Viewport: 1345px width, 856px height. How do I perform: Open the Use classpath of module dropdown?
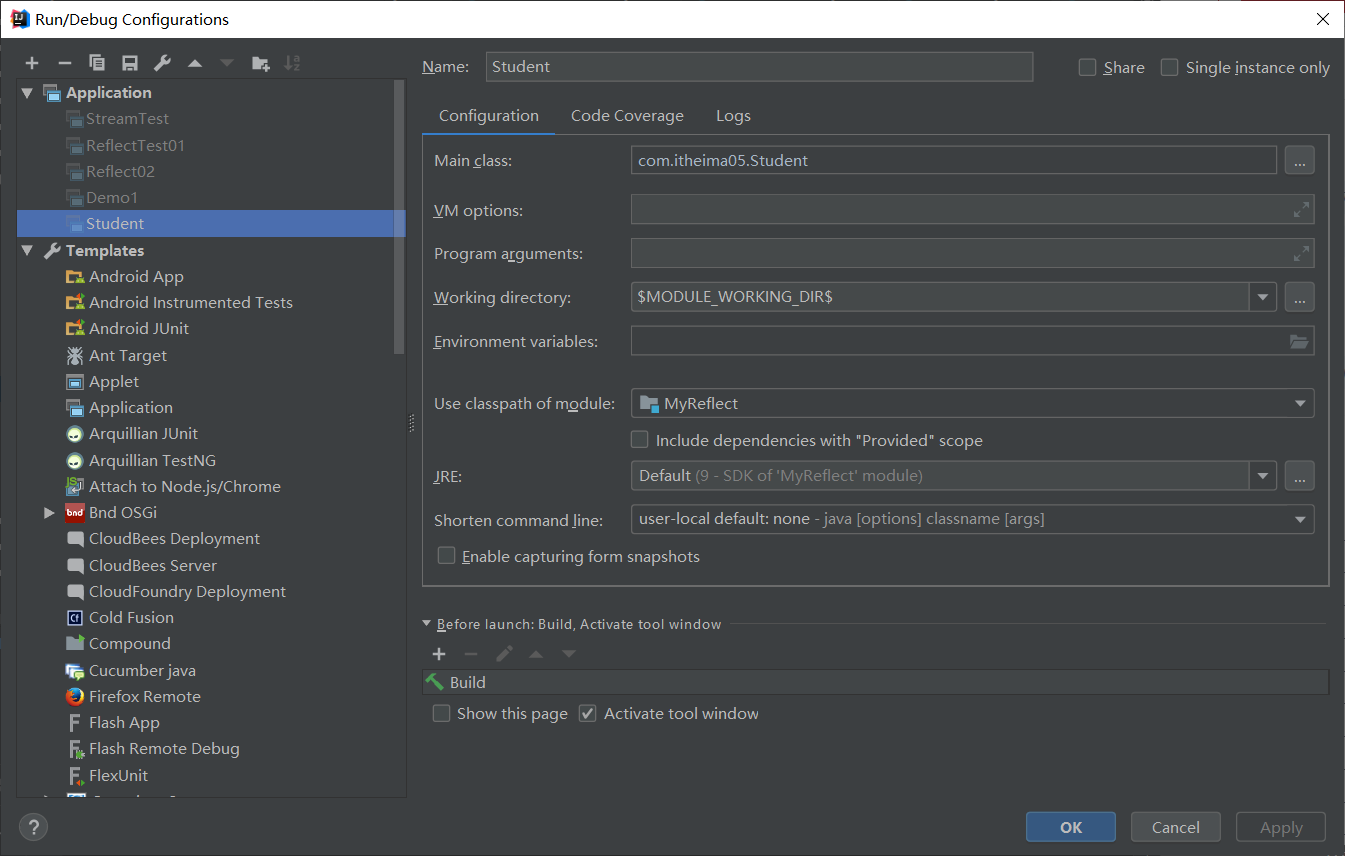click(x=972, y=404)
